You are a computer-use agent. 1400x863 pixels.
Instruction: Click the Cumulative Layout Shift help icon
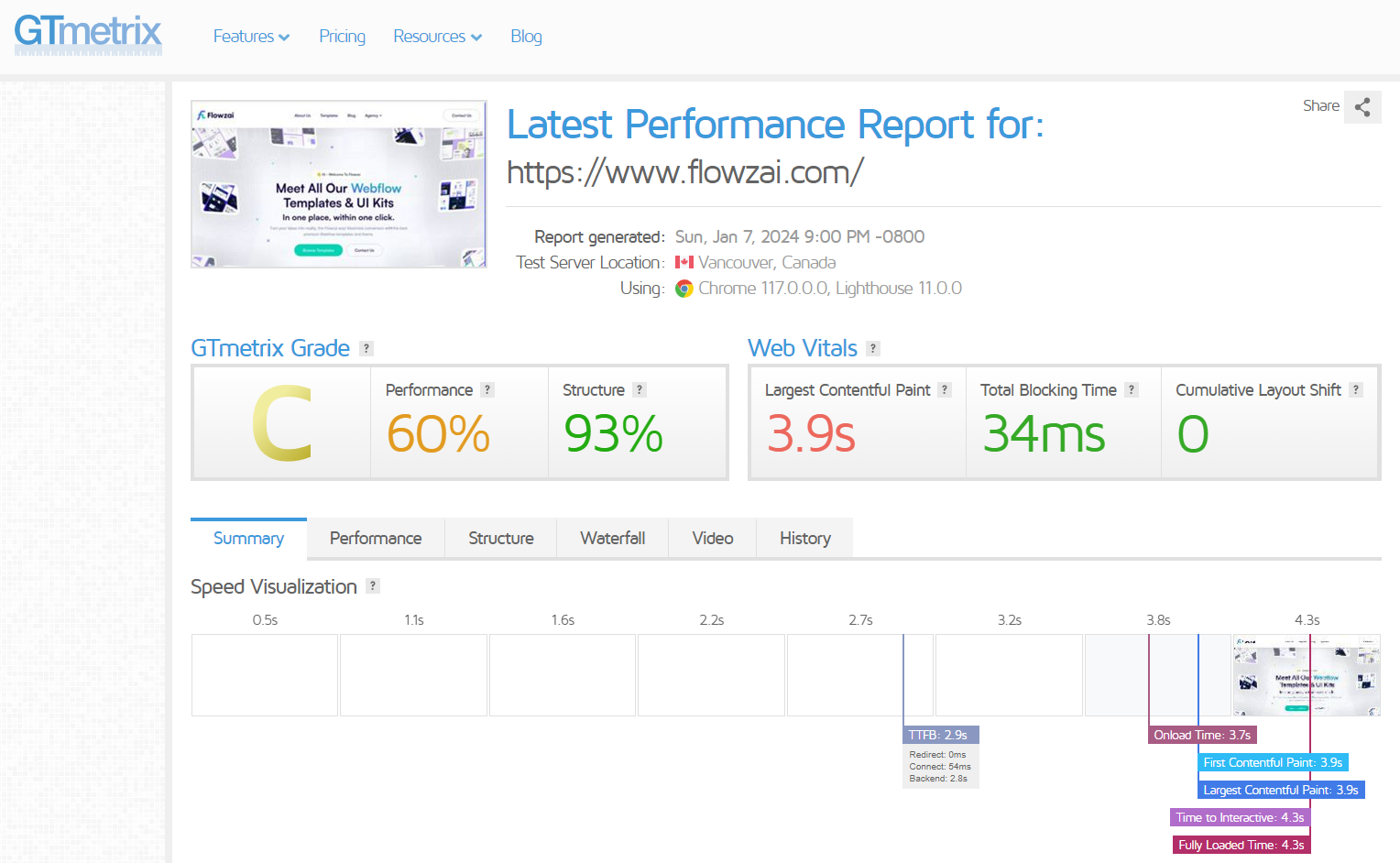tap(1356, 389)
